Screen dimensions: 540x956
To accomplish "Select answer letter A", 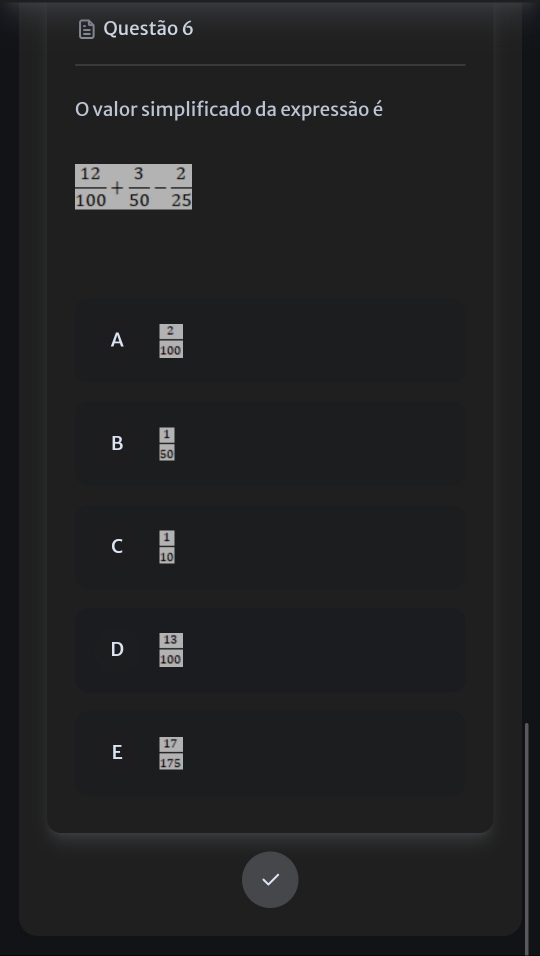I will click(117, 340).
